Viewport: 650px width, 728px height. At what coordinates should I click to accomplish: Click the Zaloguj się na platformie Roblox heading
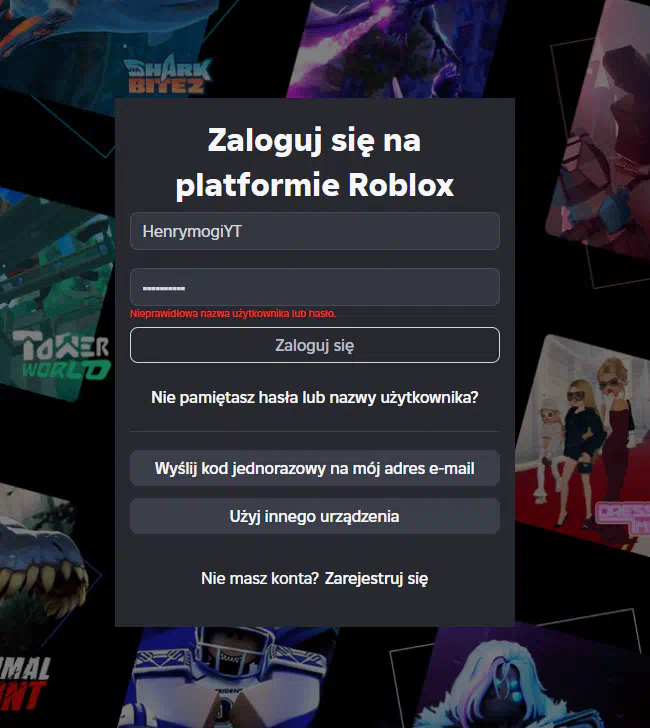pyautogui.click(x=314, y=162)
